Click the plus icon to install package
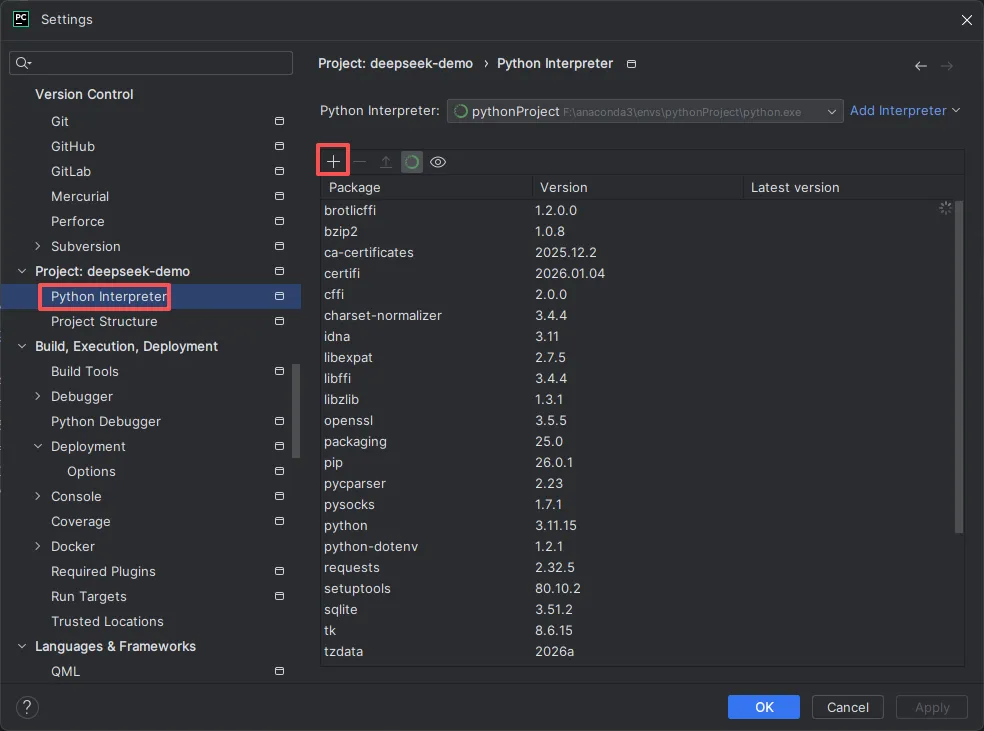The image size is (984, 731). click(333, 162)
